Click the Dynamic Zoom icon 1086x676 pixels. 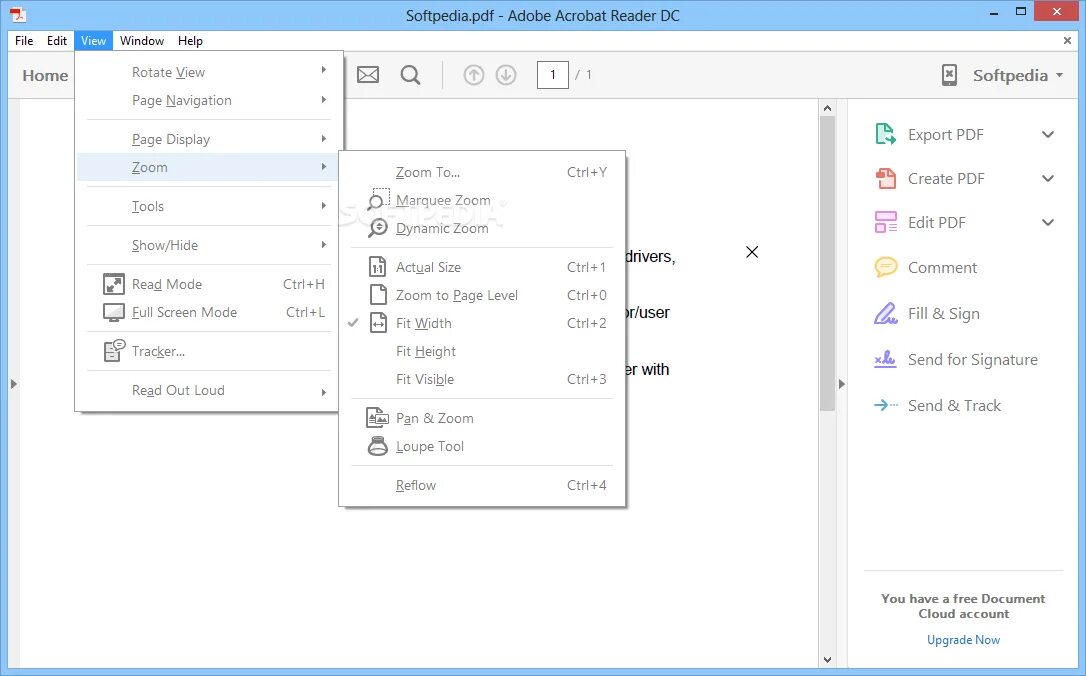(378, 228)
